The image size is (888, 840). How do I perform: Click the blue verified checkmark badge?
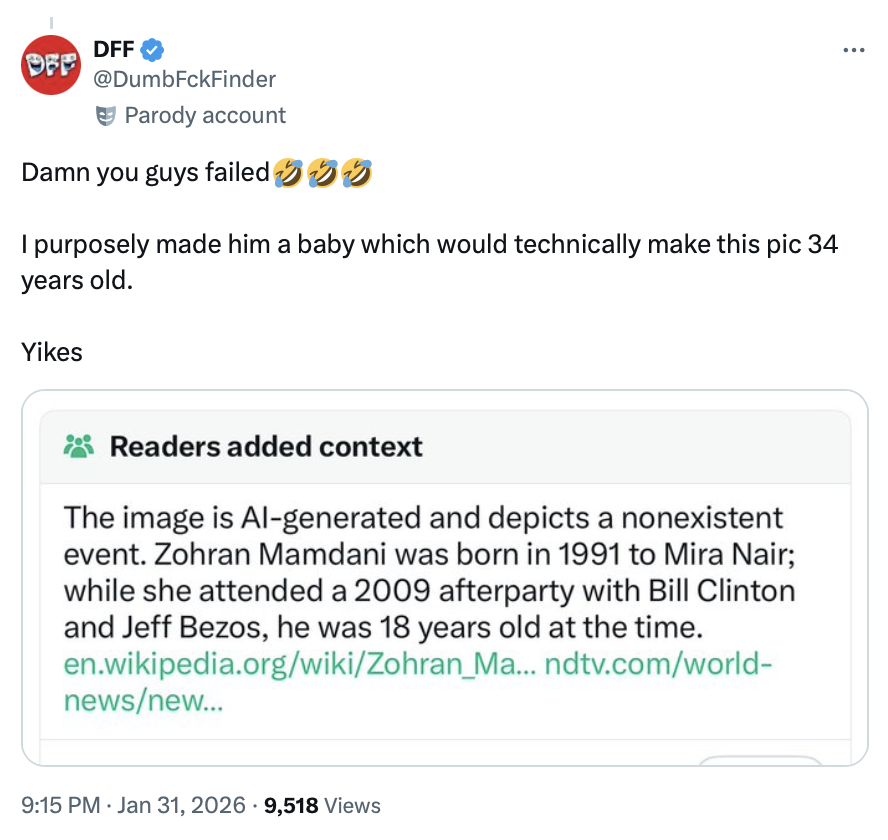point(152,49)
